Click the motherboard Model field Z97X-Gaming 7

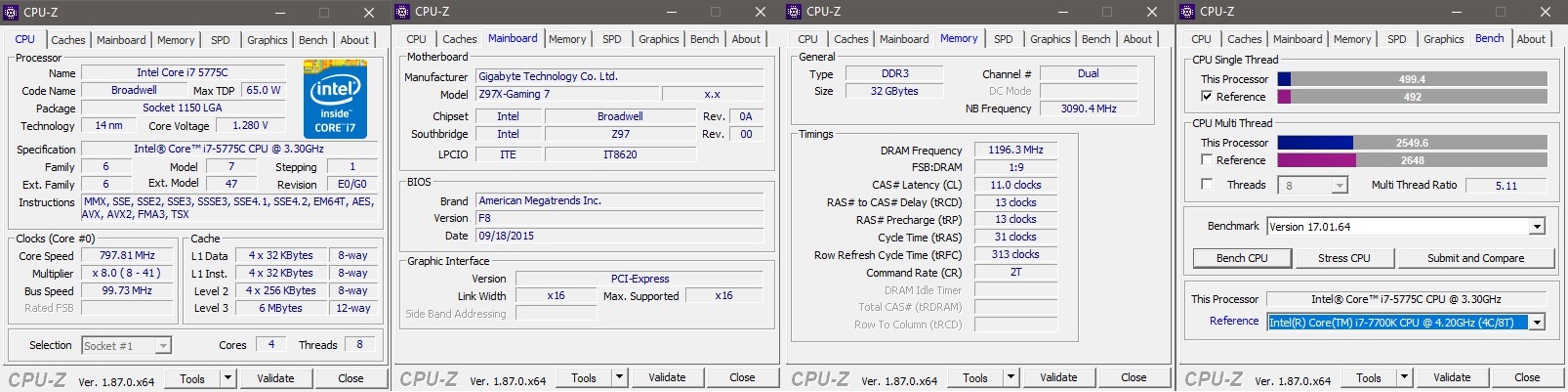coord(566,94)
